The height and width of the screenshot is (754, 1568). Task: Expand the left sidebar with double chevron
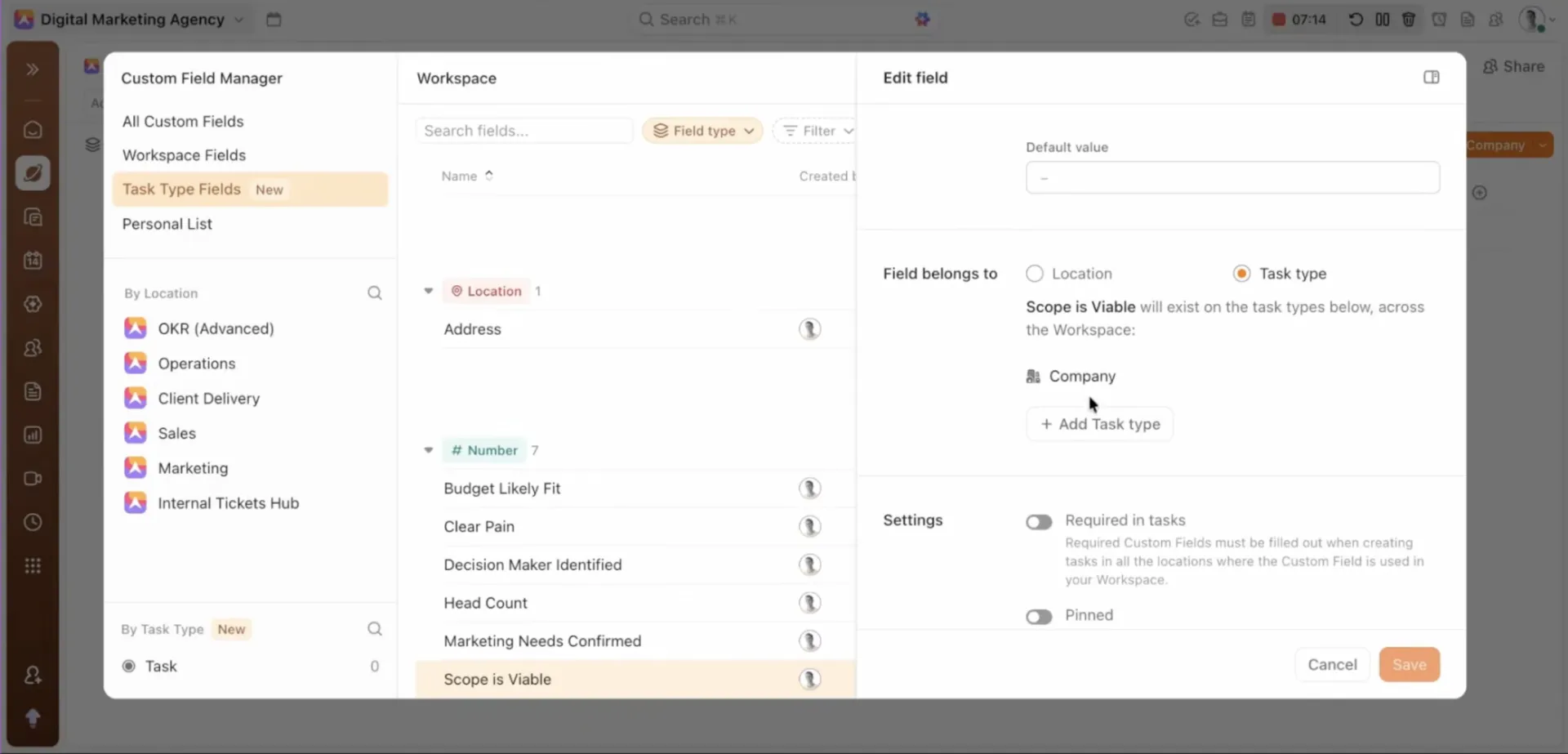(33, 69)
